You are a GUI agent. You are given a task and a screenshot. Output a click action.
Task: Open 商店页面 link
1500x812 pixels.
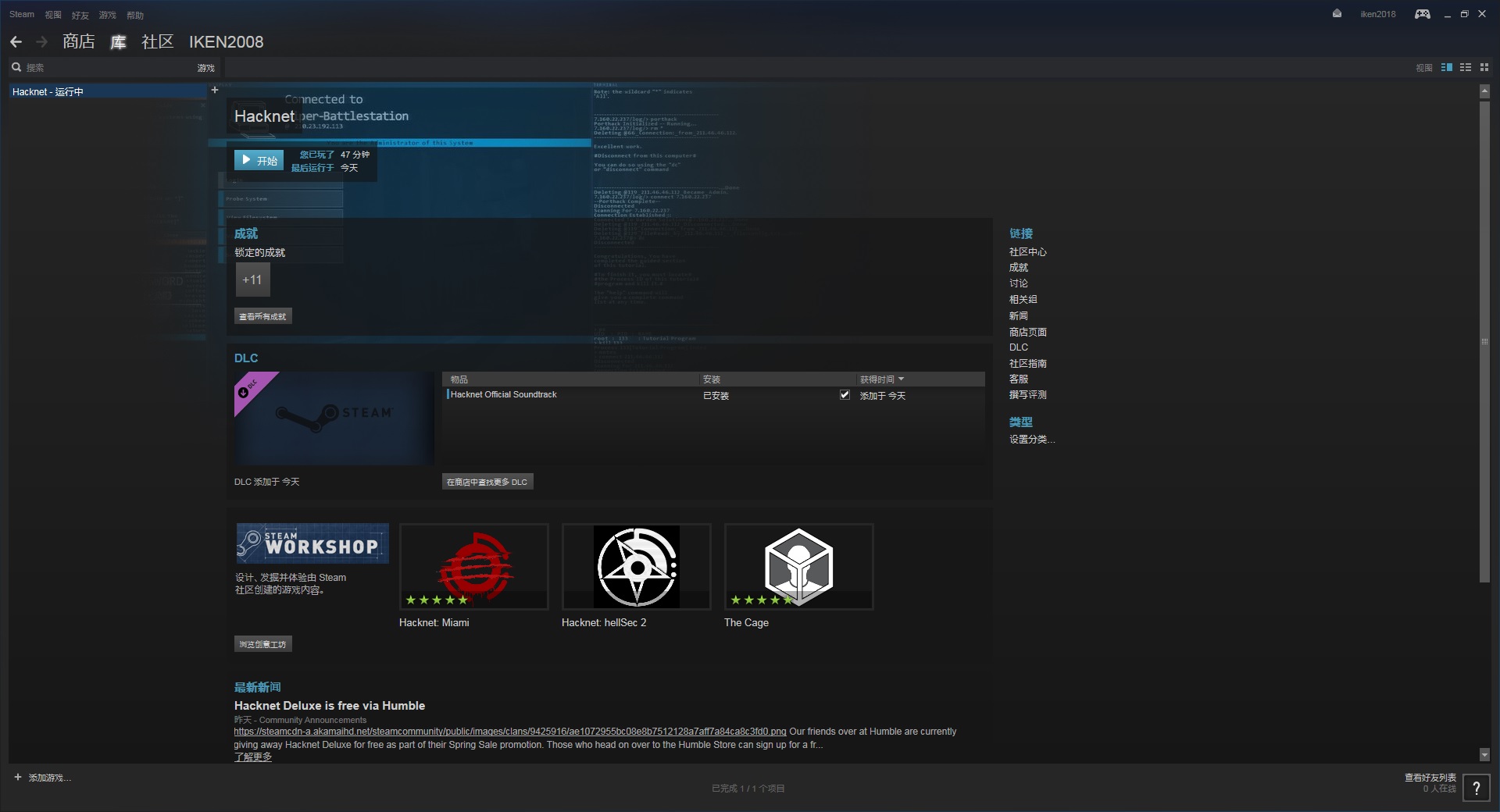pyautogui.click(x=1027, y=332)
